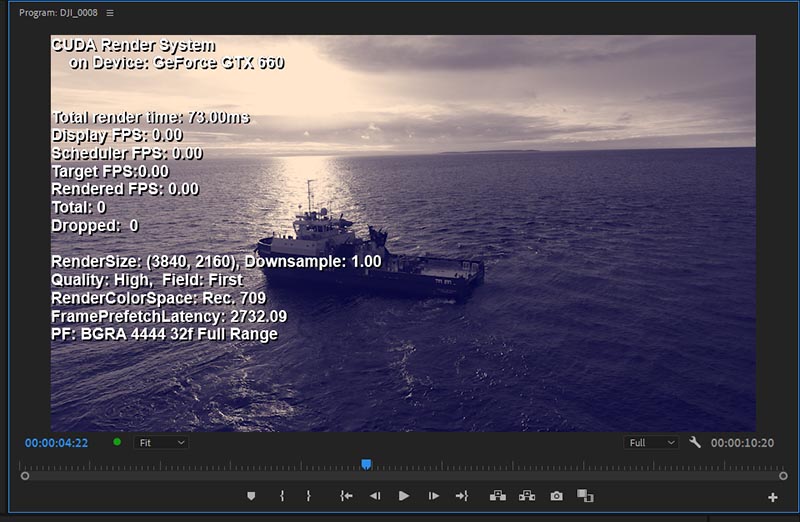Click the duration timecode 00:00:10:20
Screen dimensions: 800x522
pyautogui.click(x=742, y=443)
